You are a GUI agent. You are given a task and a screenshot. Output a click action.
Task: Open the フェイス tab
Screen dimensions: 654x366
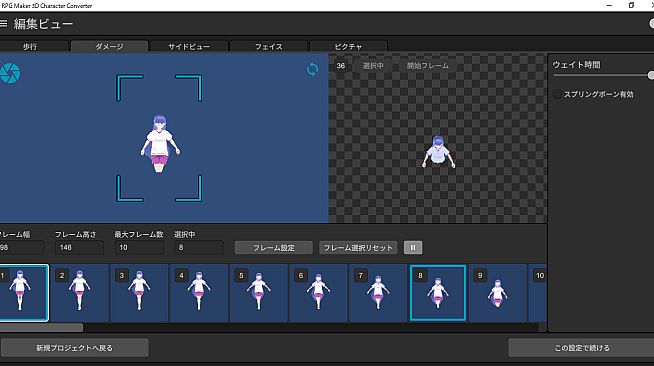click(x=269, y=47)
